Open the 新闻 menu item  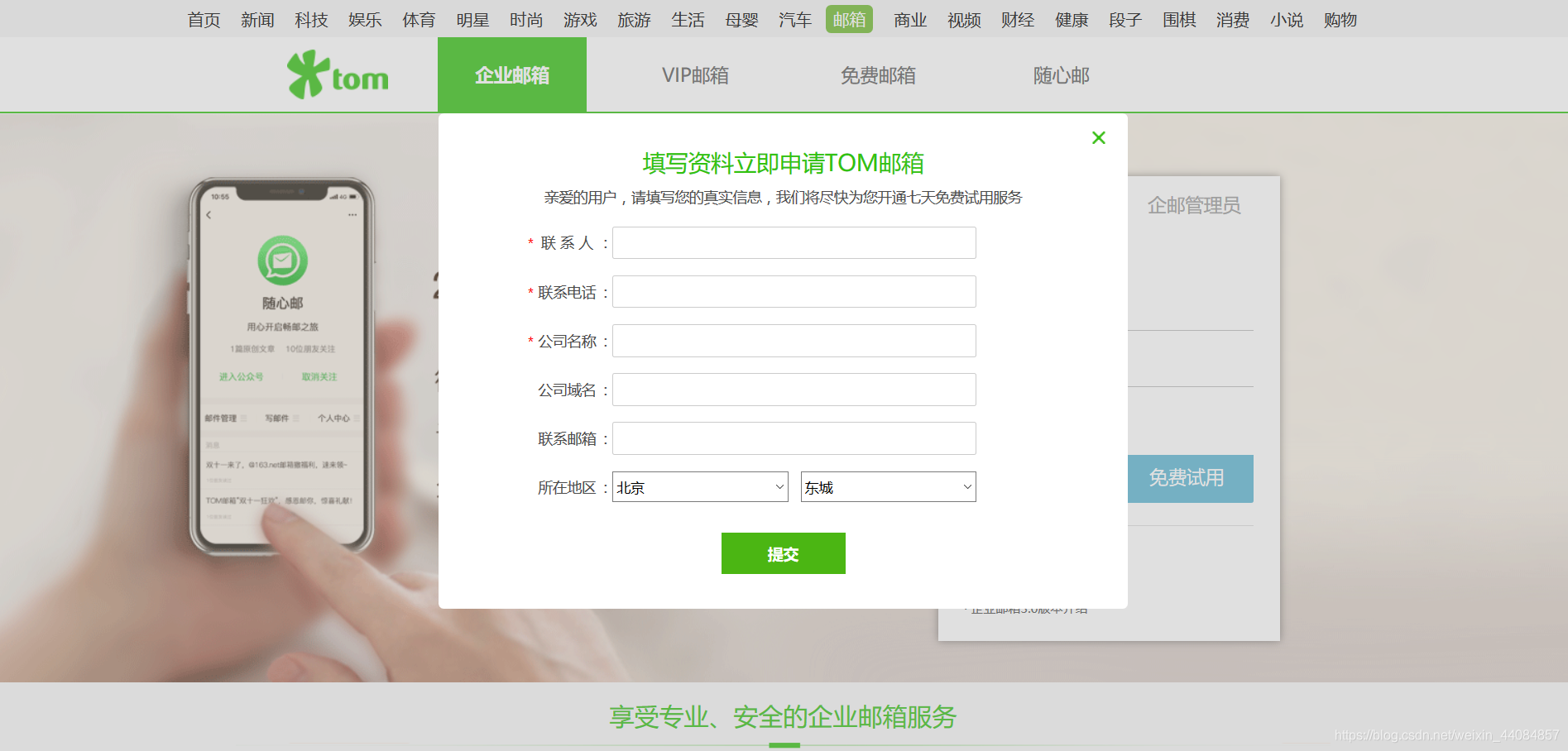pyautogui.click(x=257, y=19)
